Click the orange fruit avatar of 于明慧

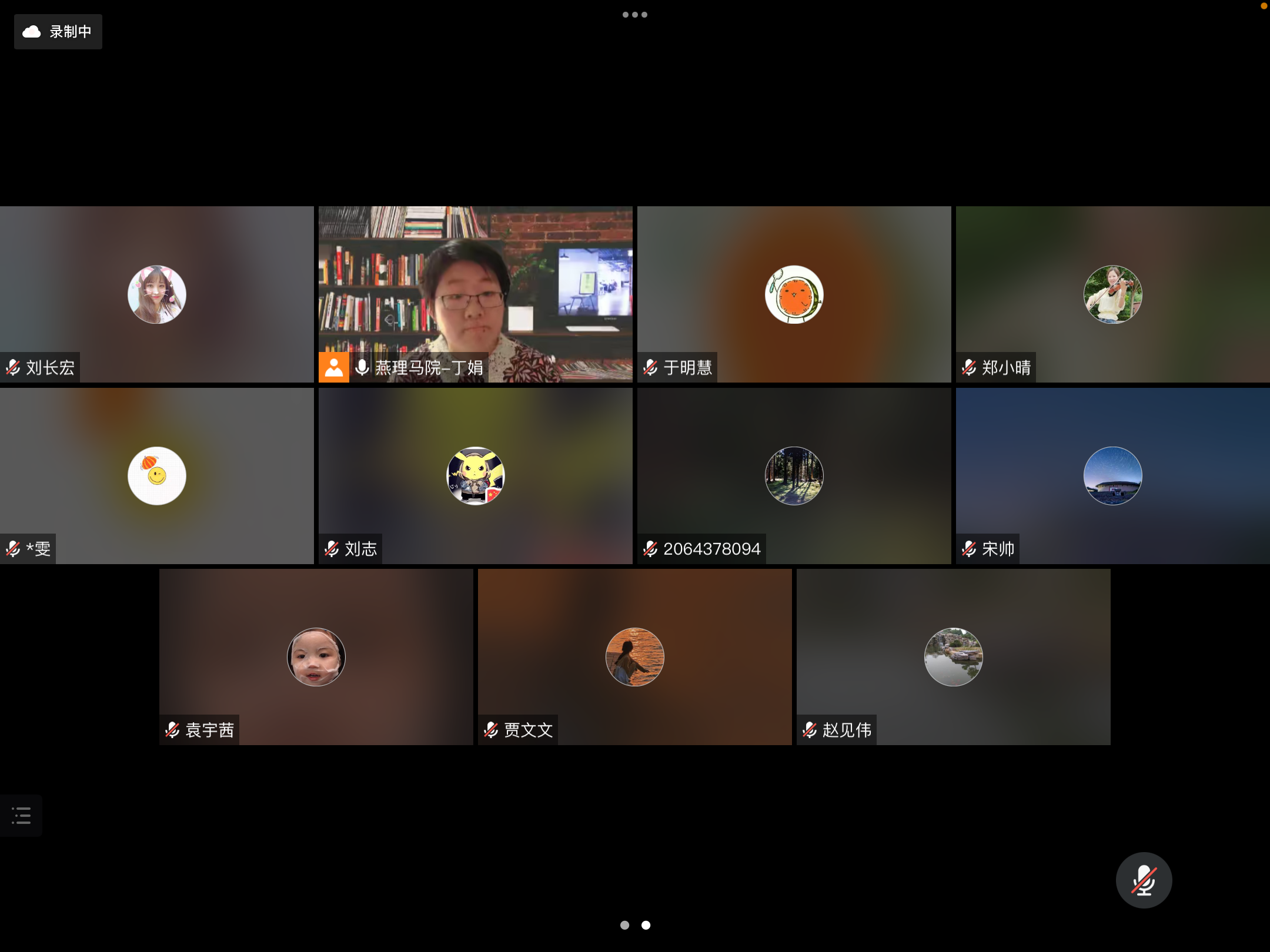(794, 294)
